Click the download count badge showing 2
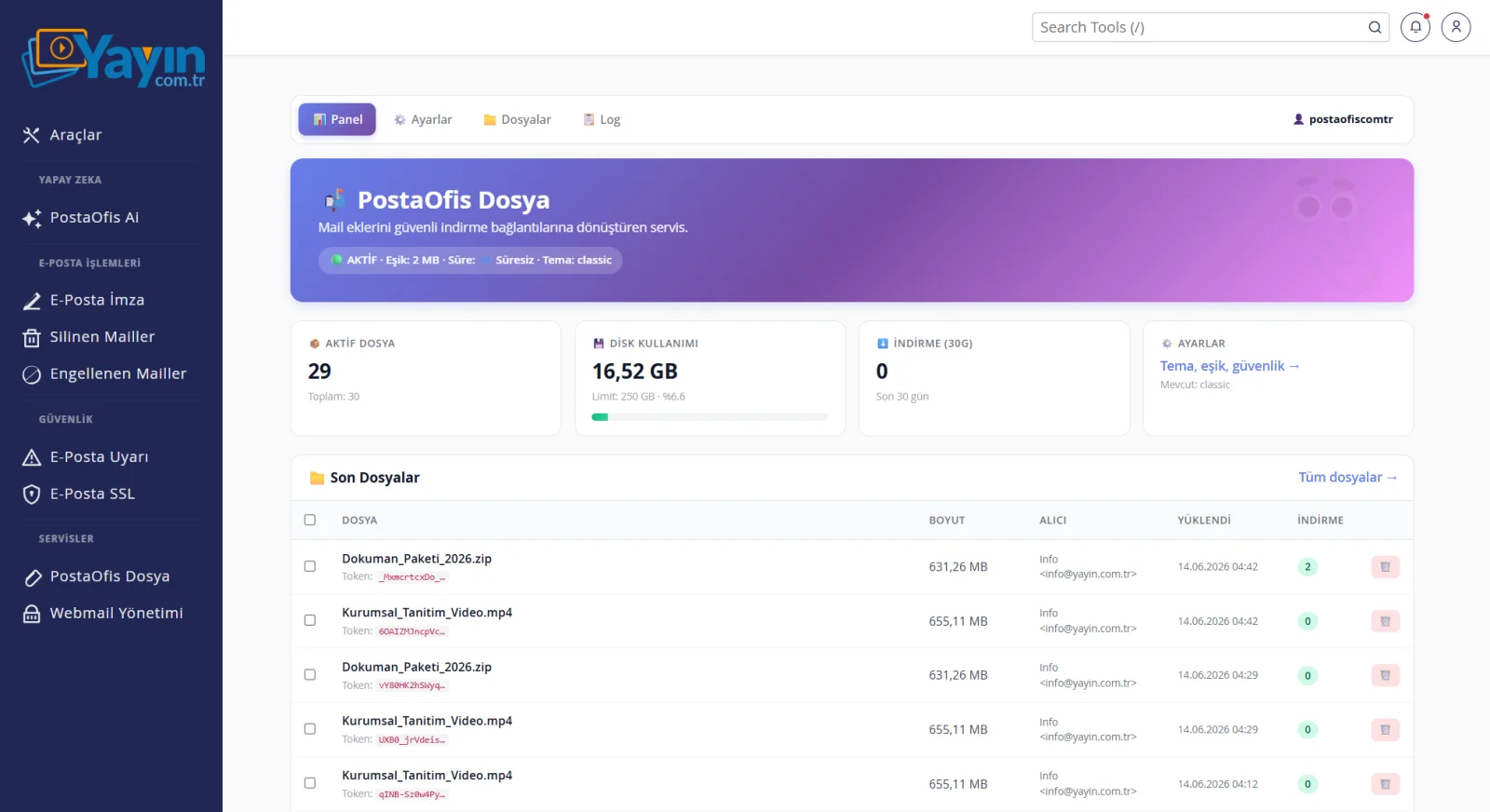Image resolution: width=1490 pixels, height=812 pixels. 1307,567
